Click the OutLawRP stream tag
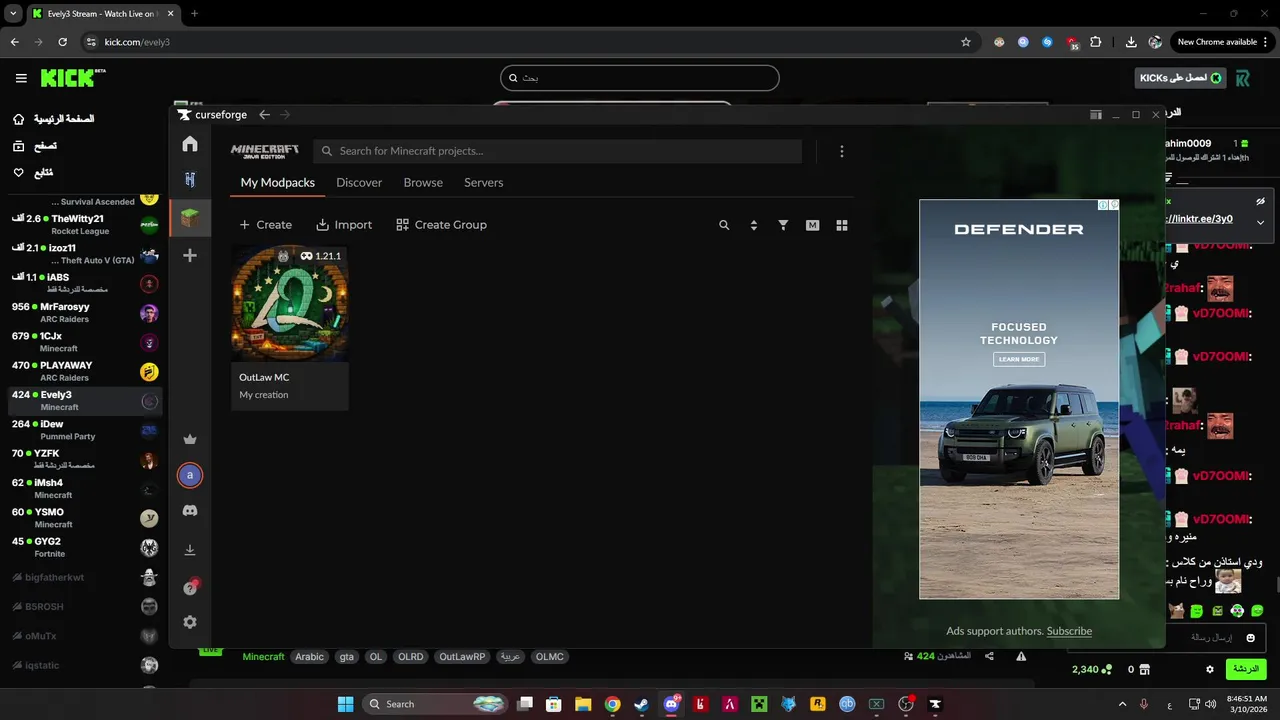This screenshot has width=1280, height=720. click(462, 657)
